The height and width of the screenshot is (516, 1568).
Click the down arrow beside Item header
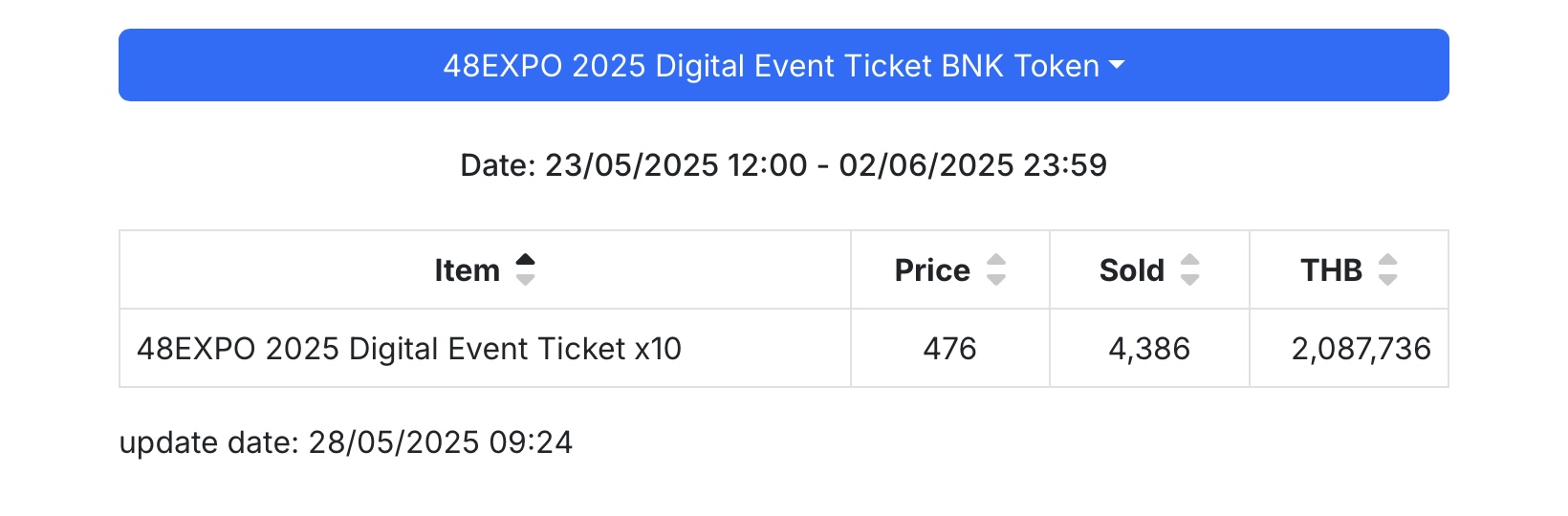point(526,279)
